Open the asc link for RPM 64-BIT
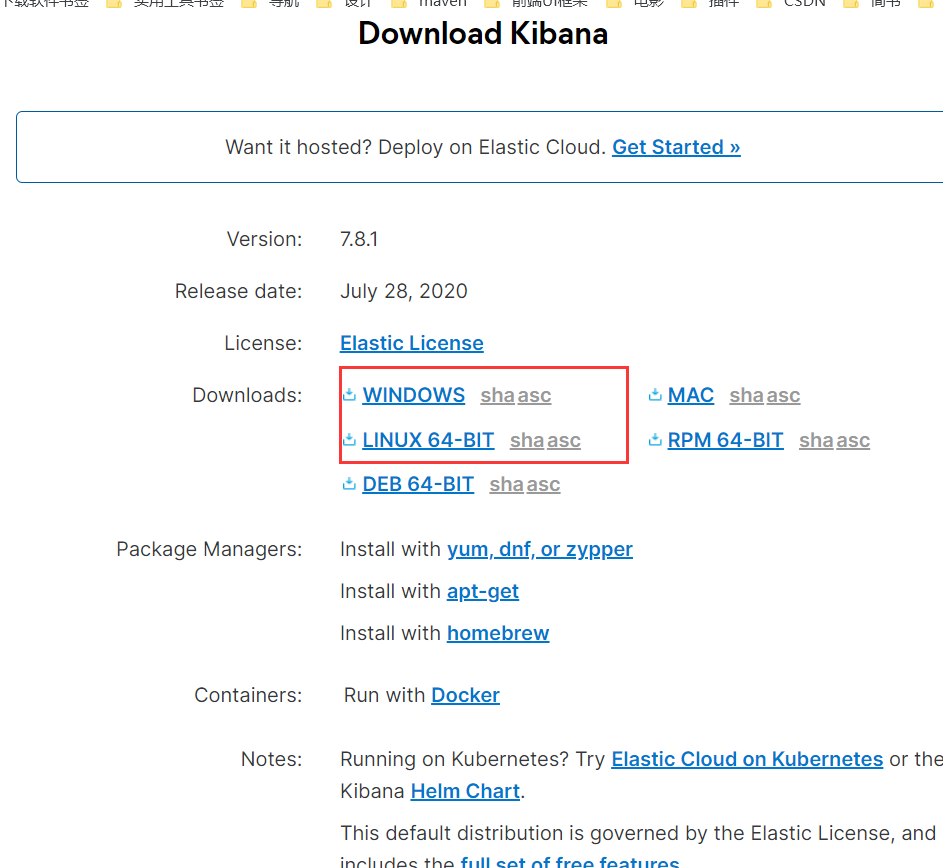The image size is (943, 868). pyautogui.click(x=853, y=440)
